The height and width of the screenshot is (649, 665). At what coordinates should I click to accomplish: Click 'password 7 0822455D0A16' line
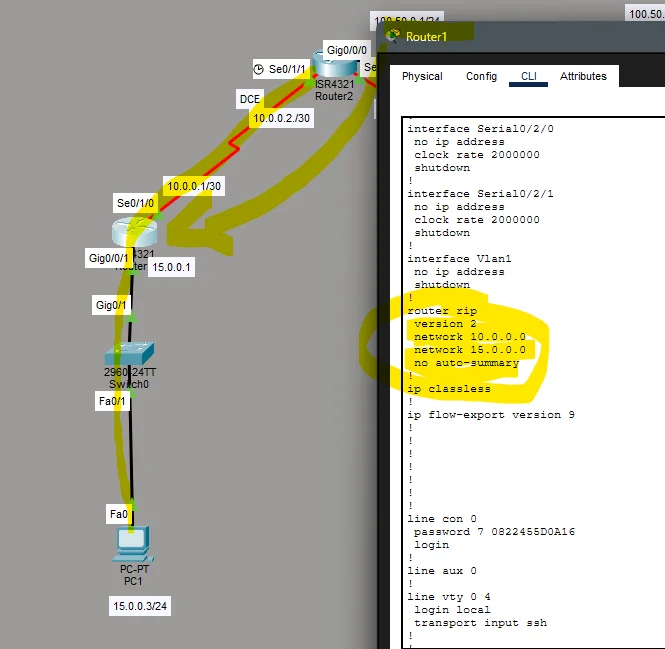[x=494, y=532]
